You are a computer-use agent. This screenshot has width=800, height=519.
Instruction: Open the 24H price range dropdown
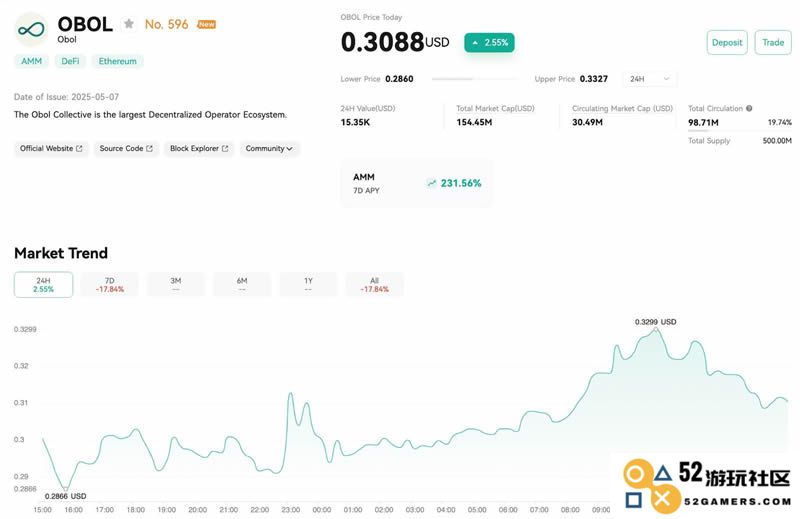pyautogui.click(x=649, y=79)
